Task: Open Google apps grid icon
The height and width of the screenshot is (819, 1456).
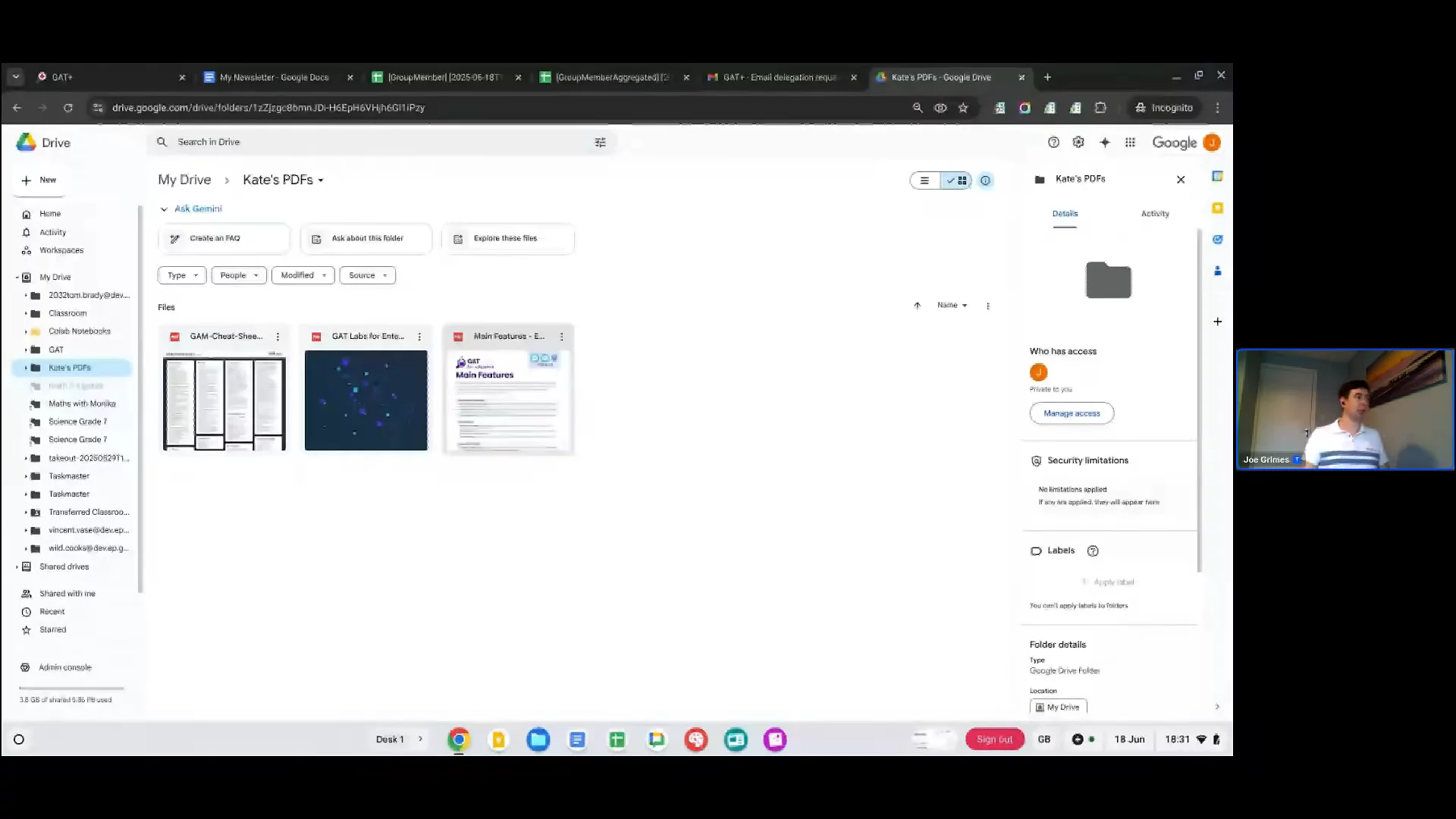Action: [x=1130, y=143]
